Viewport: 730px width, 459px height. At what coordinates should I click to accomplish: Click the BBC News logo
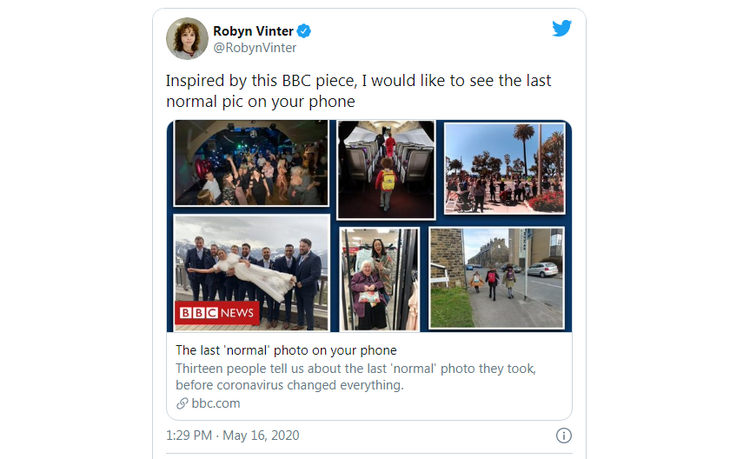tap(217, 313)
